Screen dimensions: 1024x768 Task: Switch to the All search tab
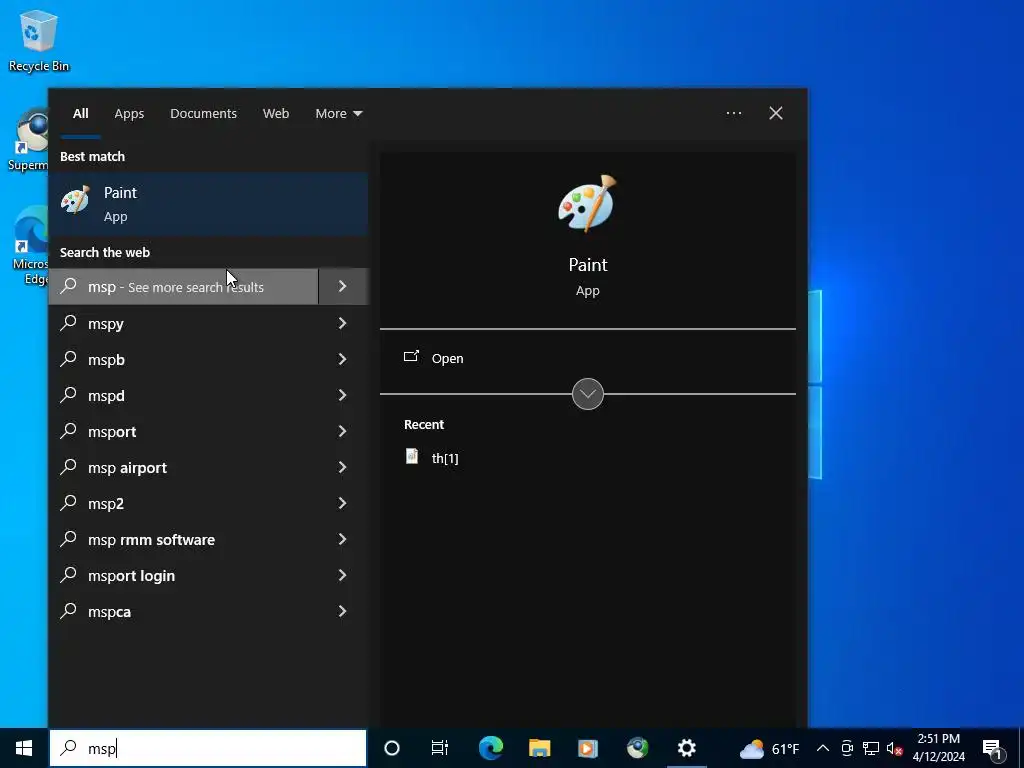pyautogui.click(x=80, y=113)
